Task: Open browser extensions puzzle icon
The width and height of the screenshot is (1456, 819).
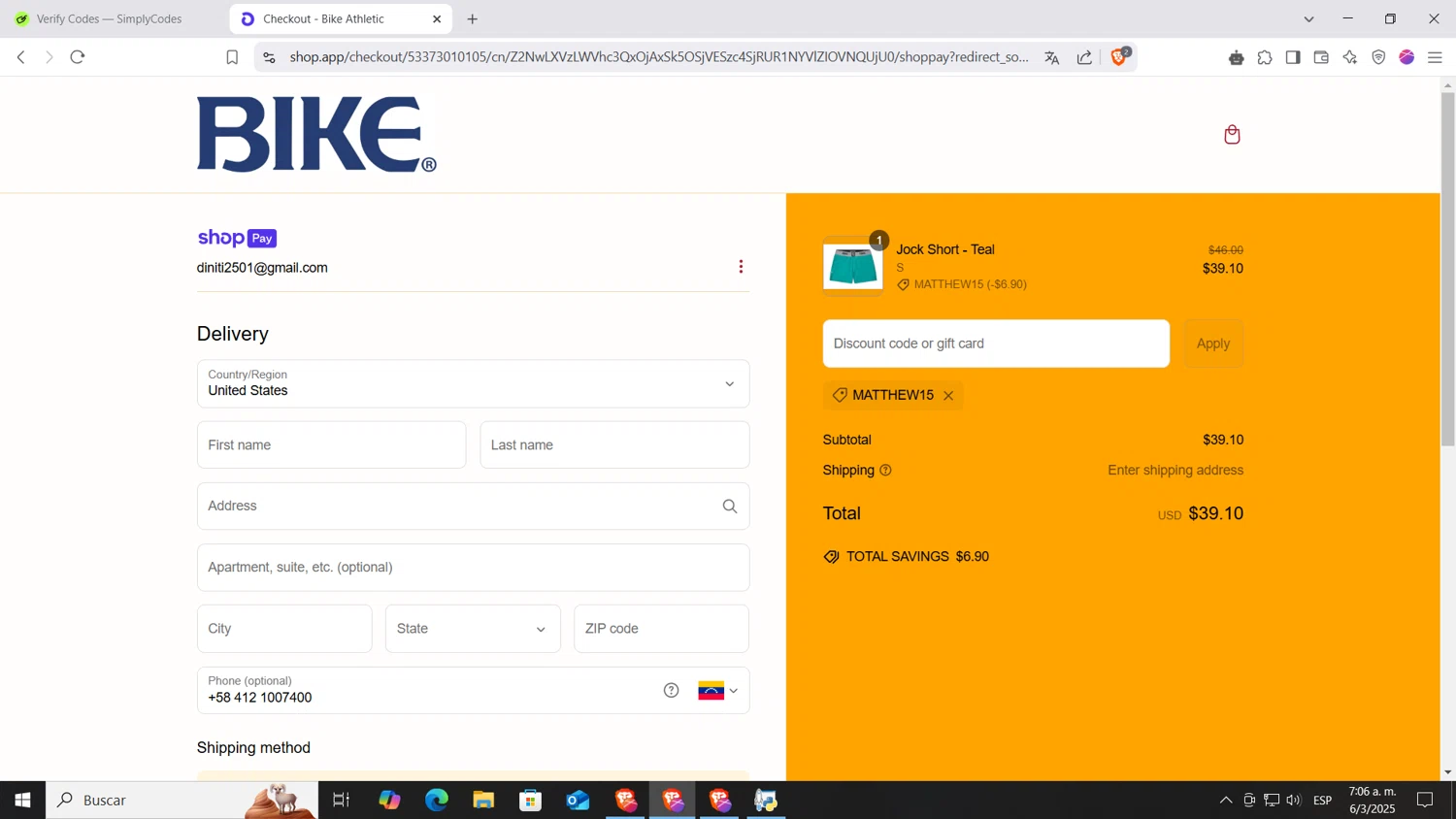Action: 1264,58
